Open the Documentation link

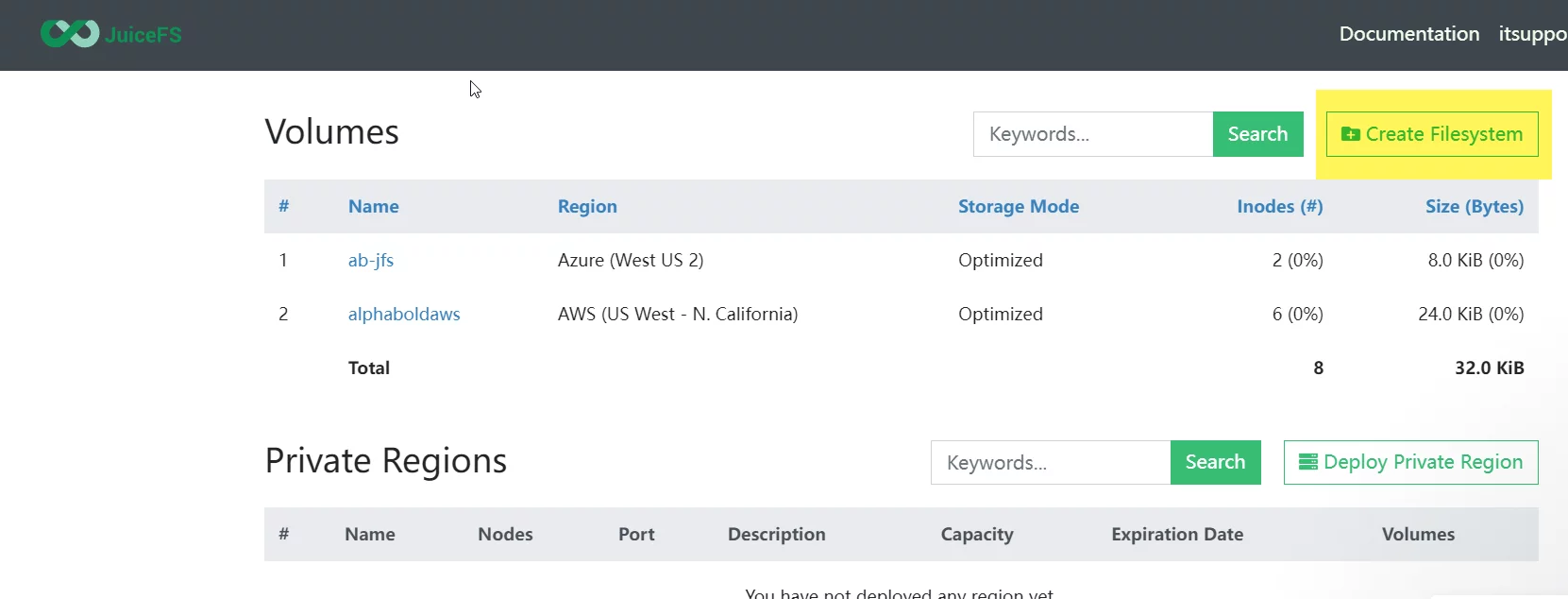pos(1408,34)
